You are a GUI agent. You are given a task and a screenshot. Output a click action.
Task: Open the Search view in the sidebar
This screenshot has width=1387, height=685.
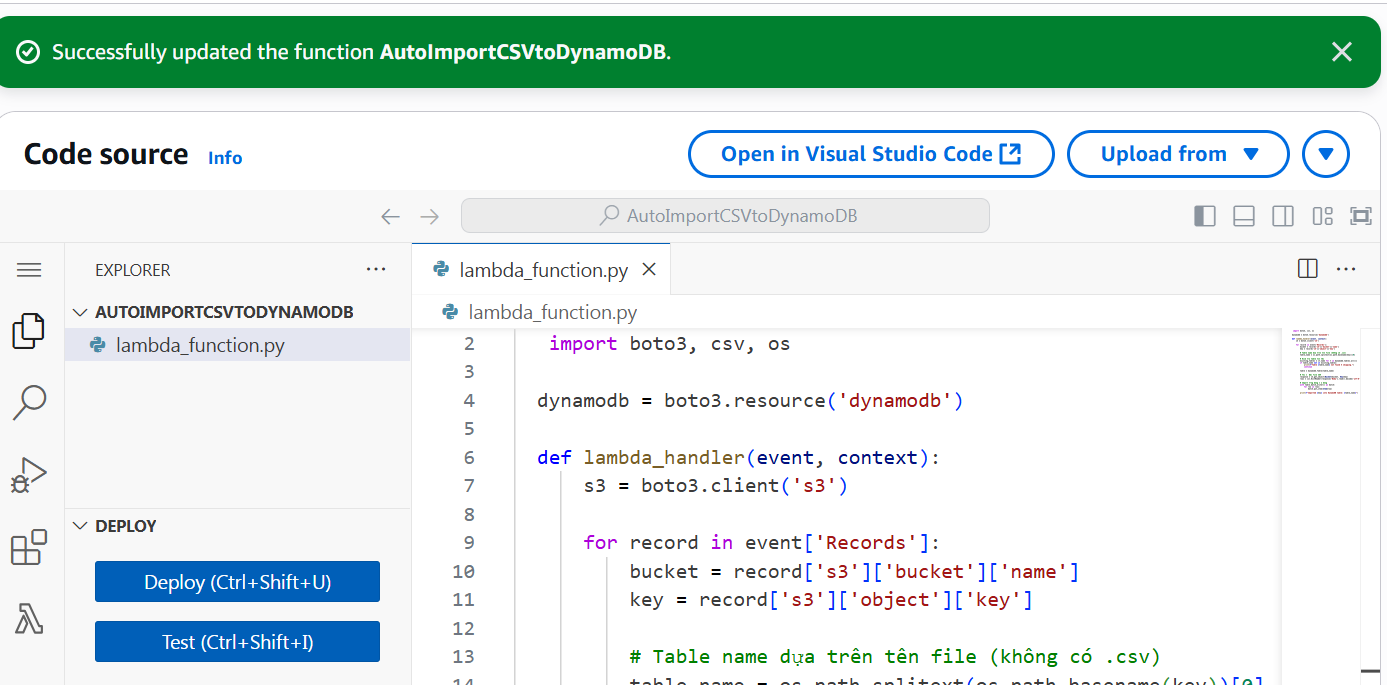click(x=29, y=402)
